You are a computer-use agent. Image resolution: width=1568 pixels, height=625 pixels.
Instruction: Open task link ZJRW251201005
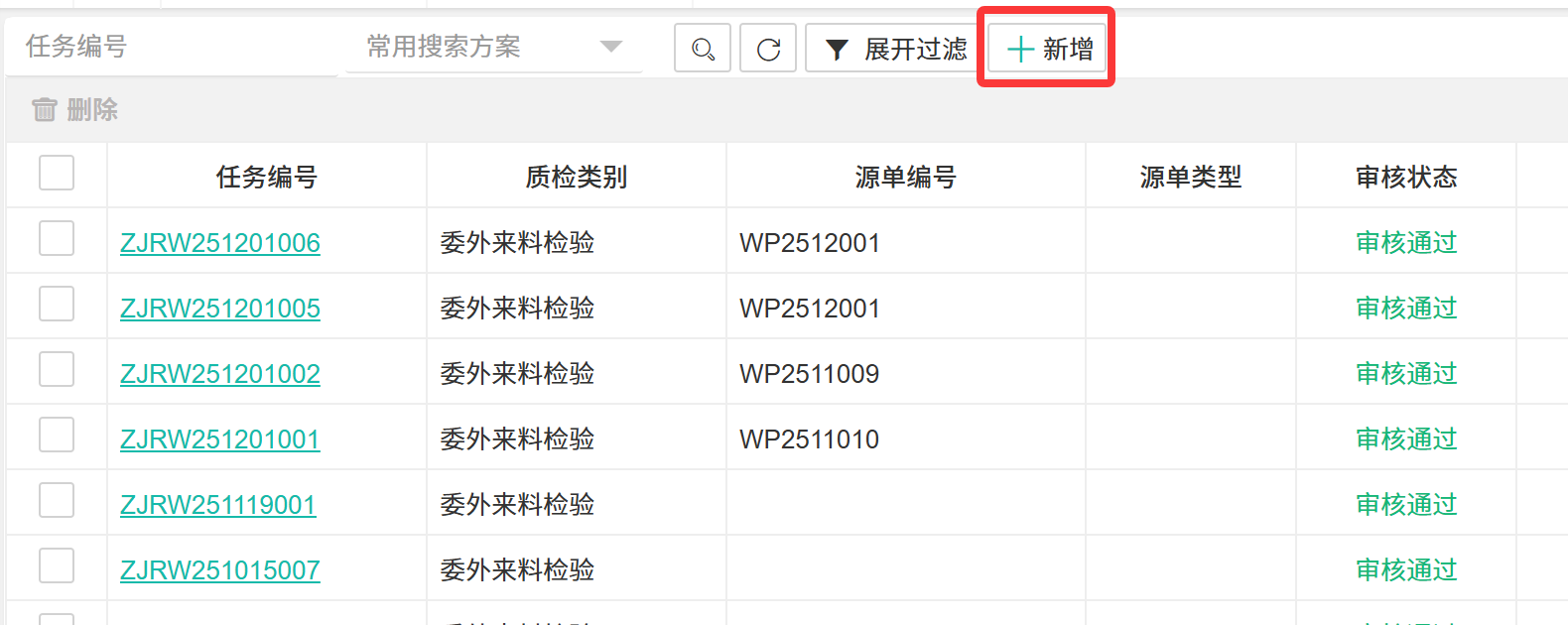[220, 309]
